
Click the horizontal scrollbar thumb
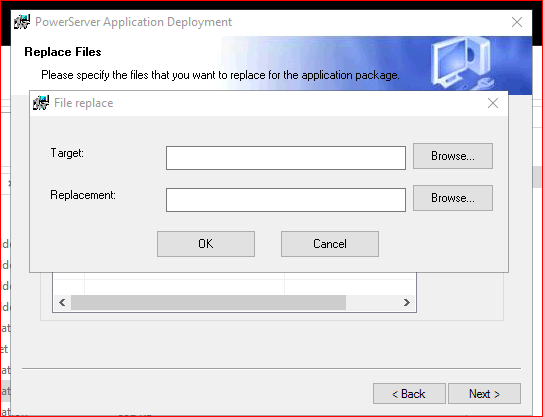click(x=208, y=302)
